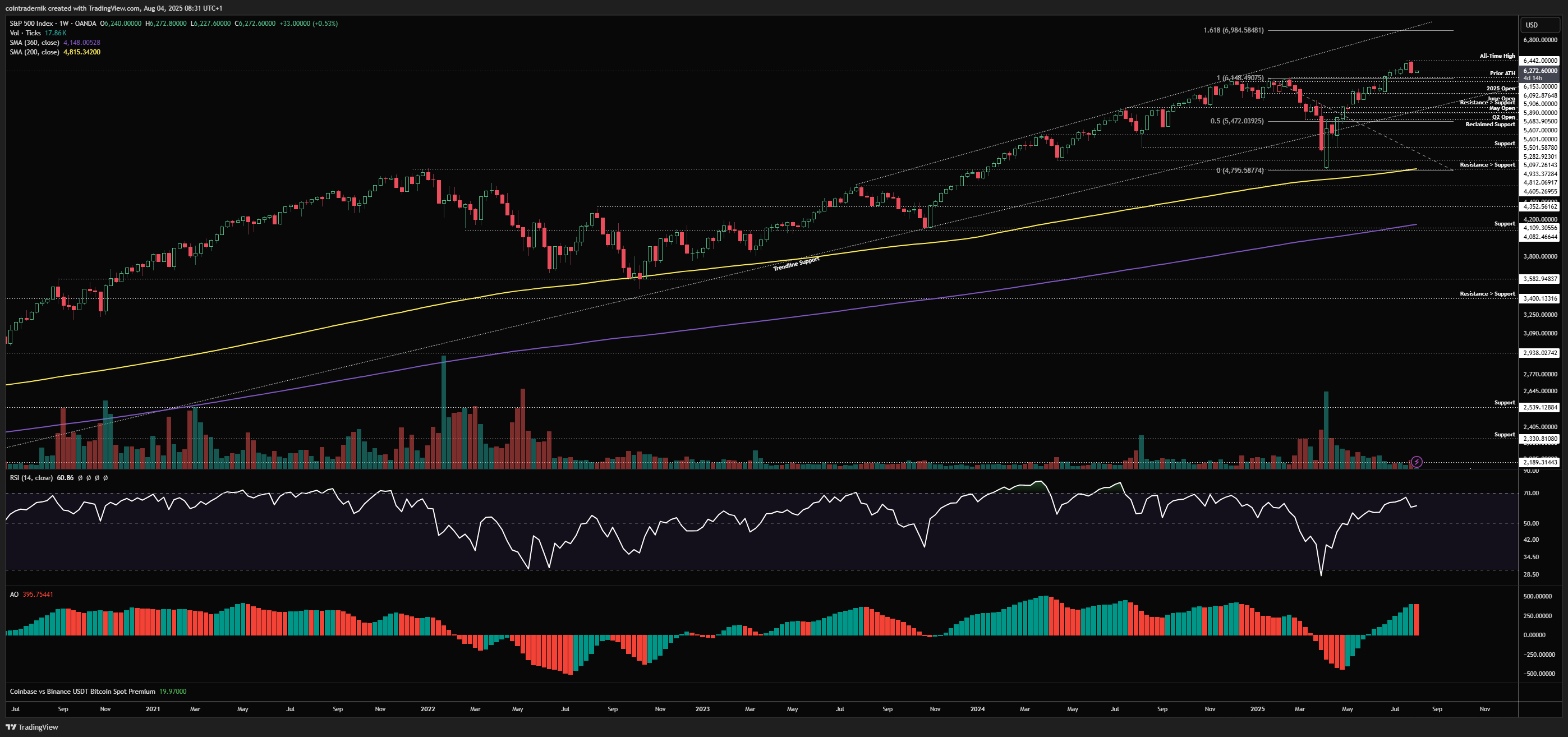Select the AO indicator legend

tap(14, 595)
